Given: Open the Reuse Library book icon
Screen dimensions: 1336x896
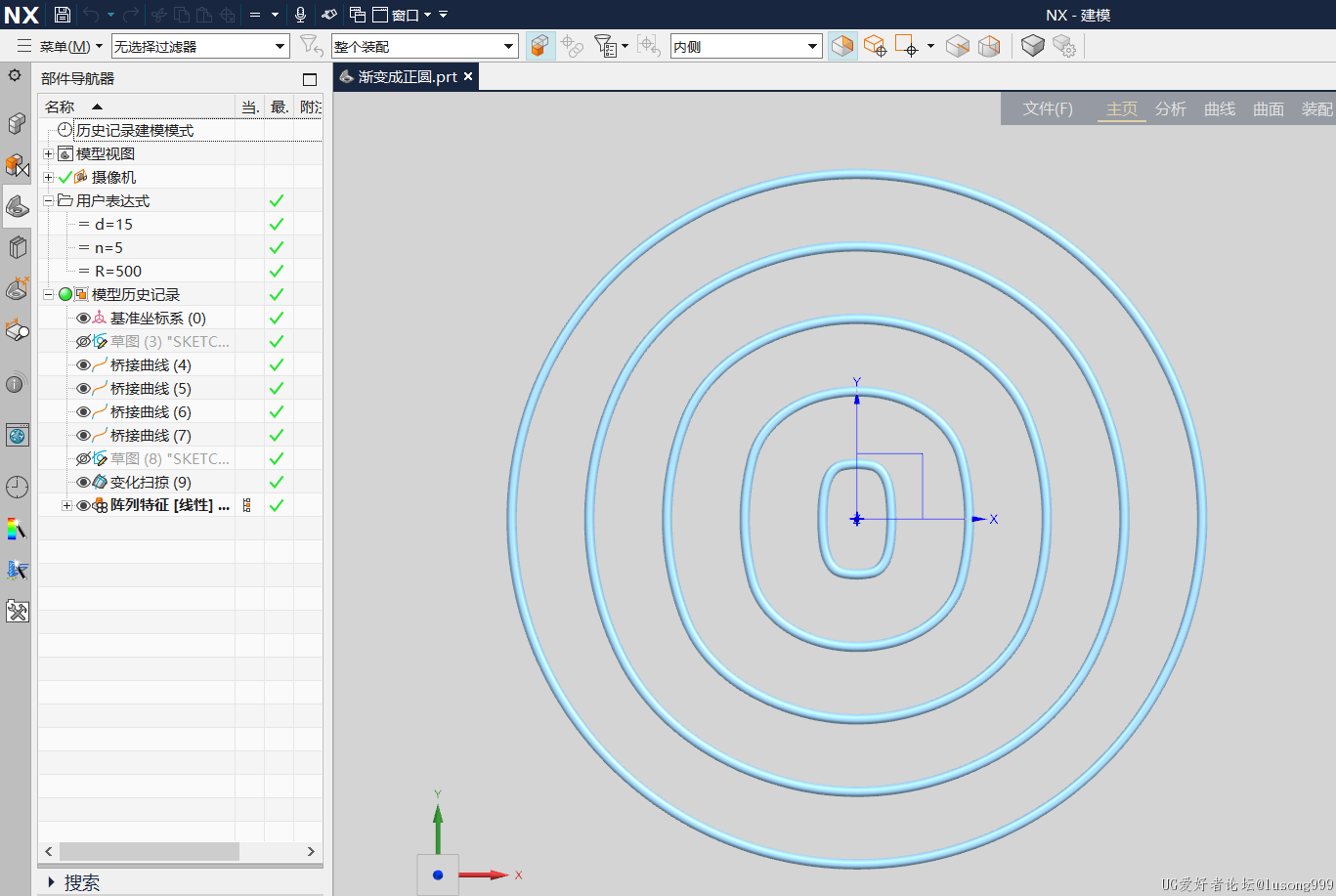Looking at the screenshot, I should pyautogui.click(x=17, y=247).
